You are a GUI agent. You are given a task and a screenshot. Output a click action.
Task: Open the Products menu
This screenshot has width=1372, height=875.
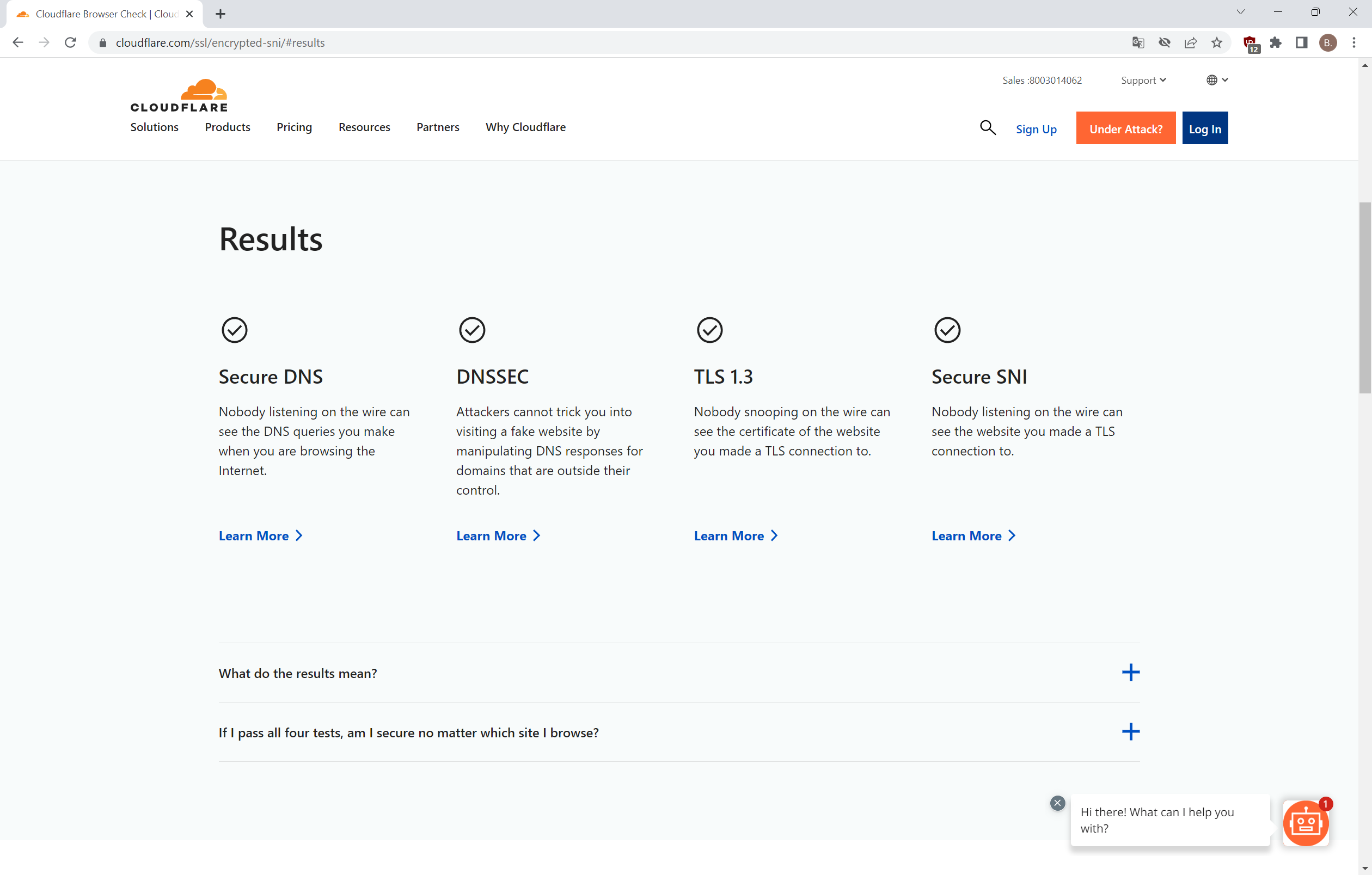click(228, 127)
